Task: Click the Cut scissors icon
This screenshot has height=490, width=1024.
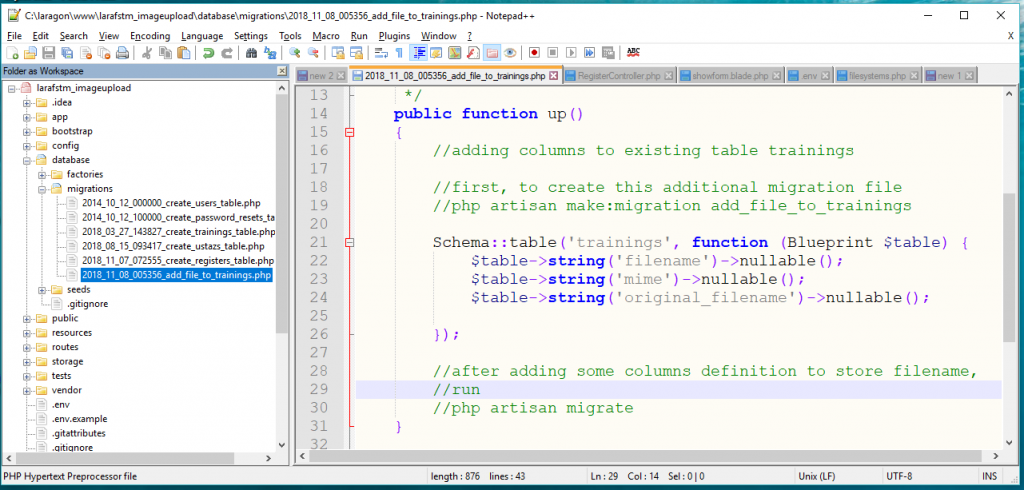Action: point(146,52)
